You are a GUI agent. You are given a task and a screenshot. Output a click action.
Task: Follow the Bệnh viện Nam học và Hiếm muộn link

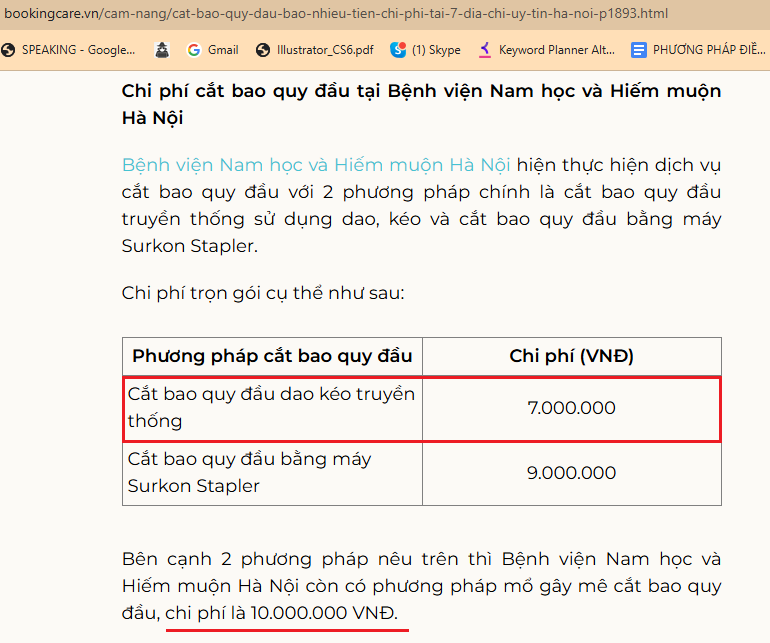(316, 164)
